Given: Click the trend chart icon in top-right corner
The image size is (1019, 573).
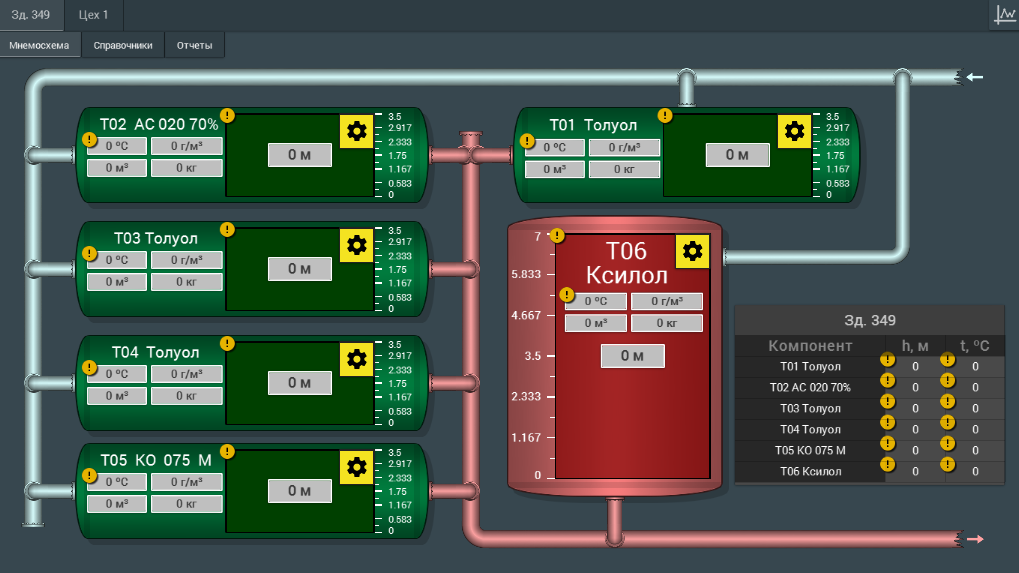Looking at the screenshot, I should [x=1005, y=14].
